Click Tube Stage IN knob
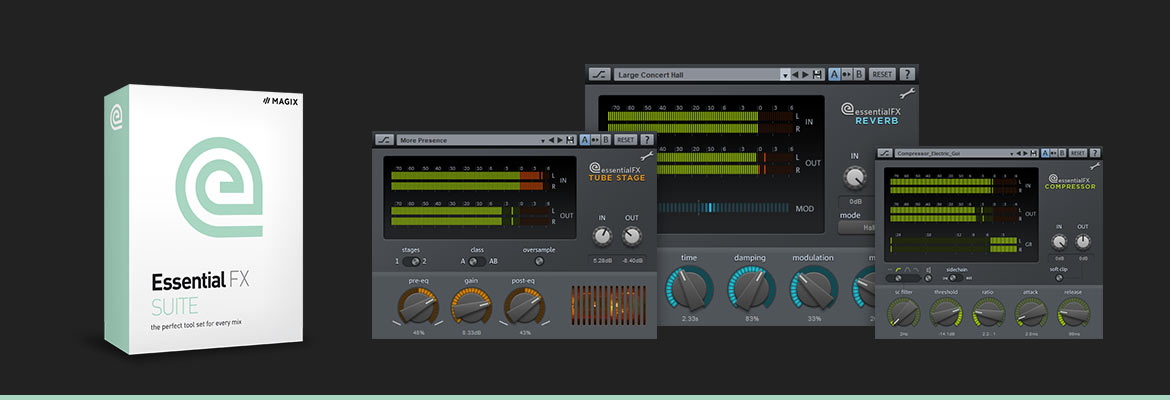This screenshot has height=400, width=1170. click(602, 237)
